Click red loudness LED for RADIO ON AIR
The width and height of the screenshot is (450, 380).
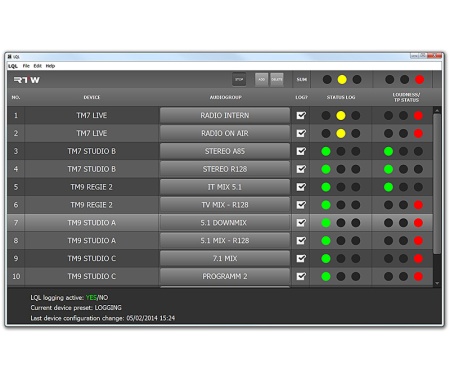(x=418, y=133)
